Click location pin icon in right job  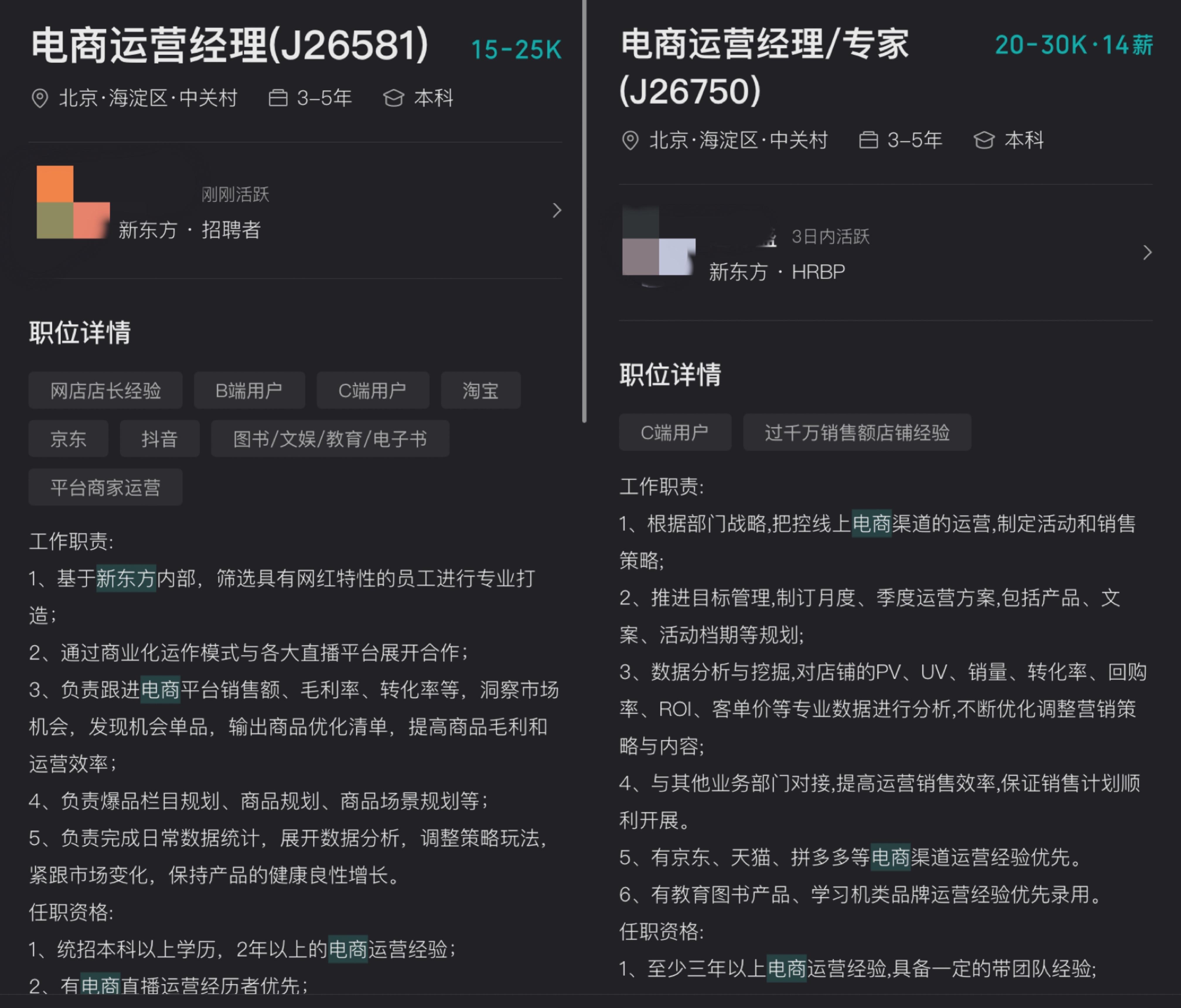coord(630,140)
